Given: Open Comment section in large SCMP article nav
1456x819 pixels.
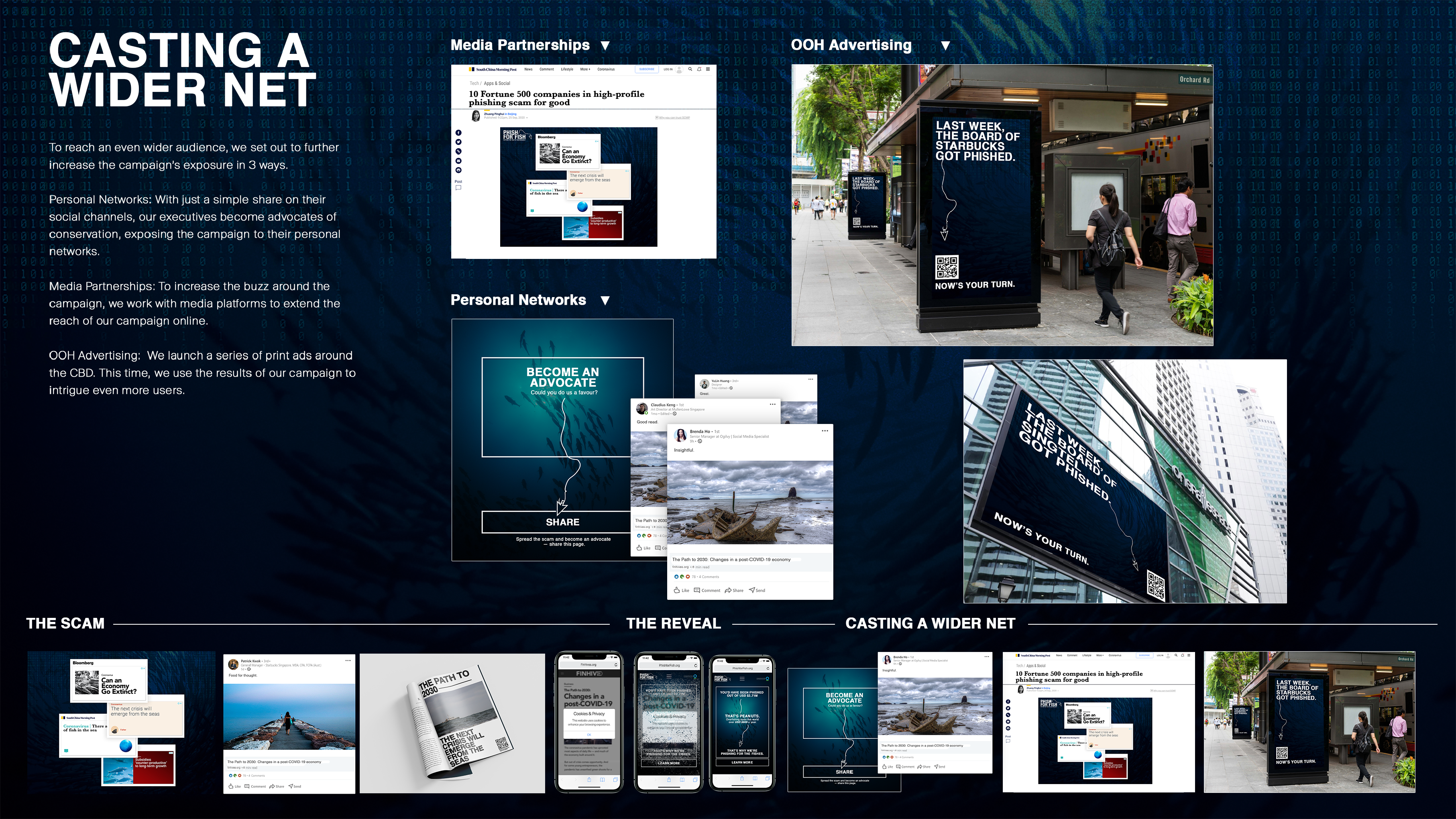Looking at the screenshot, I should pos(547,69).
